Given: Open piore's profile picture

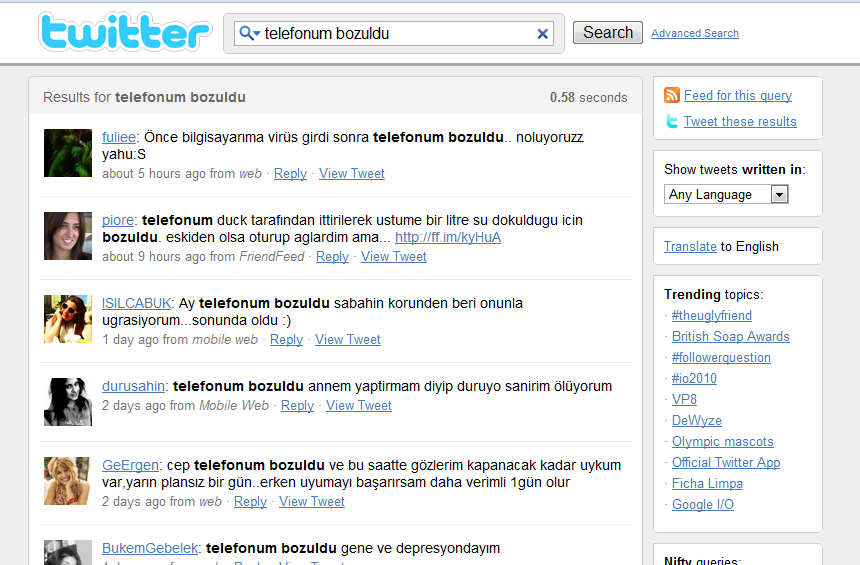Looking at the screenshot, I should [x=68, y=236].
